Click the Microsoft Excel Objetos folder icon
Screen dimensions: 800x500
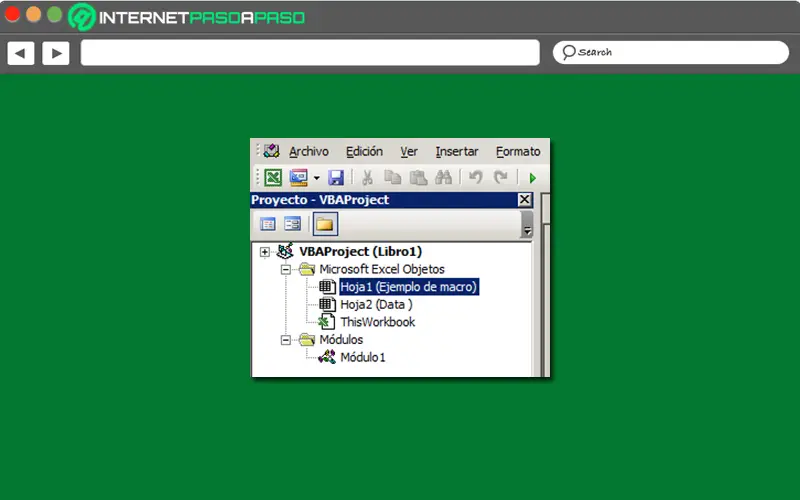click(x=307, y=269)
